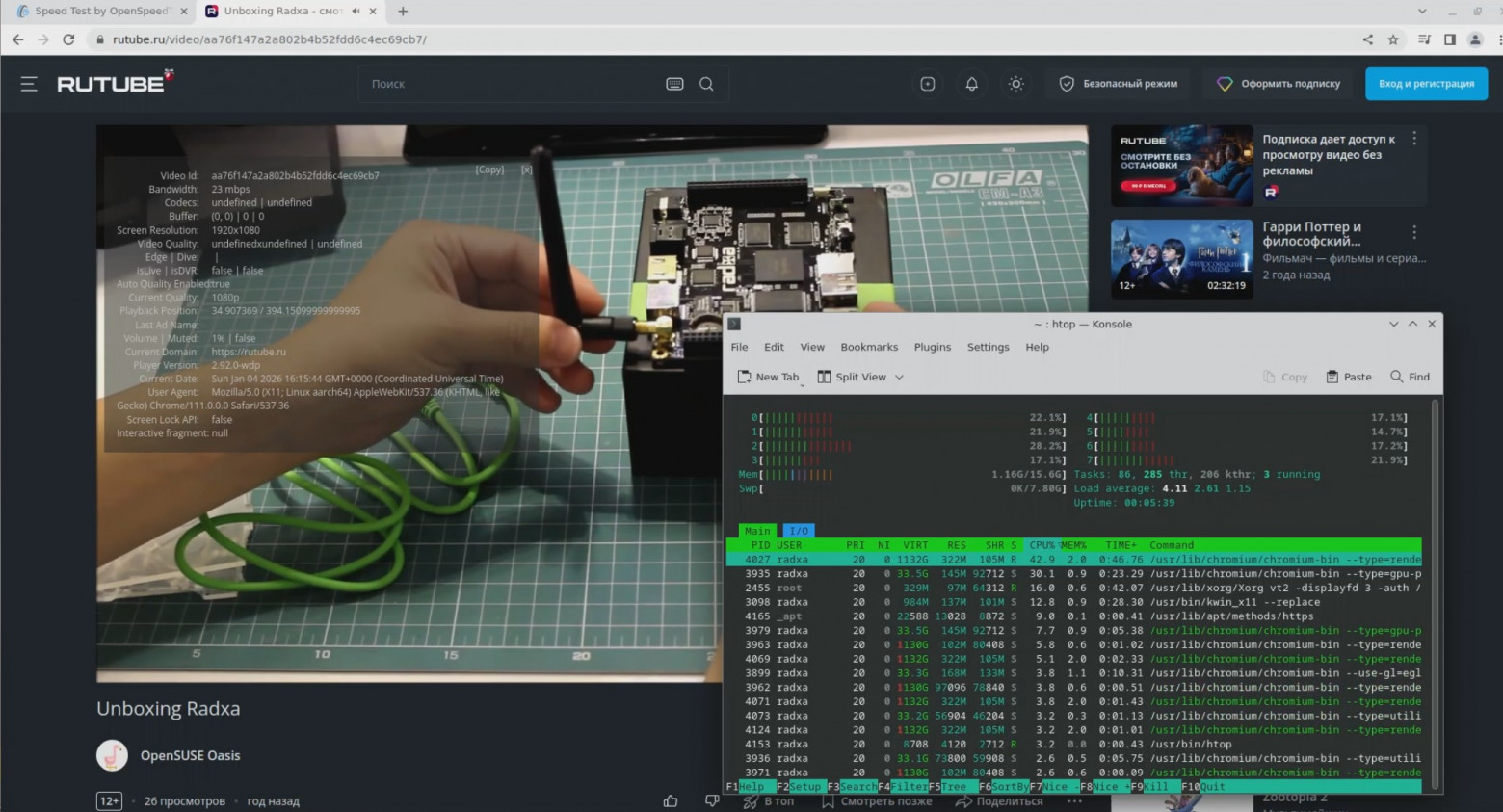This screenshot has height=812, width=1503.
Task: Sort htop by CPU% column header
Action: [x=1041, y=545]
